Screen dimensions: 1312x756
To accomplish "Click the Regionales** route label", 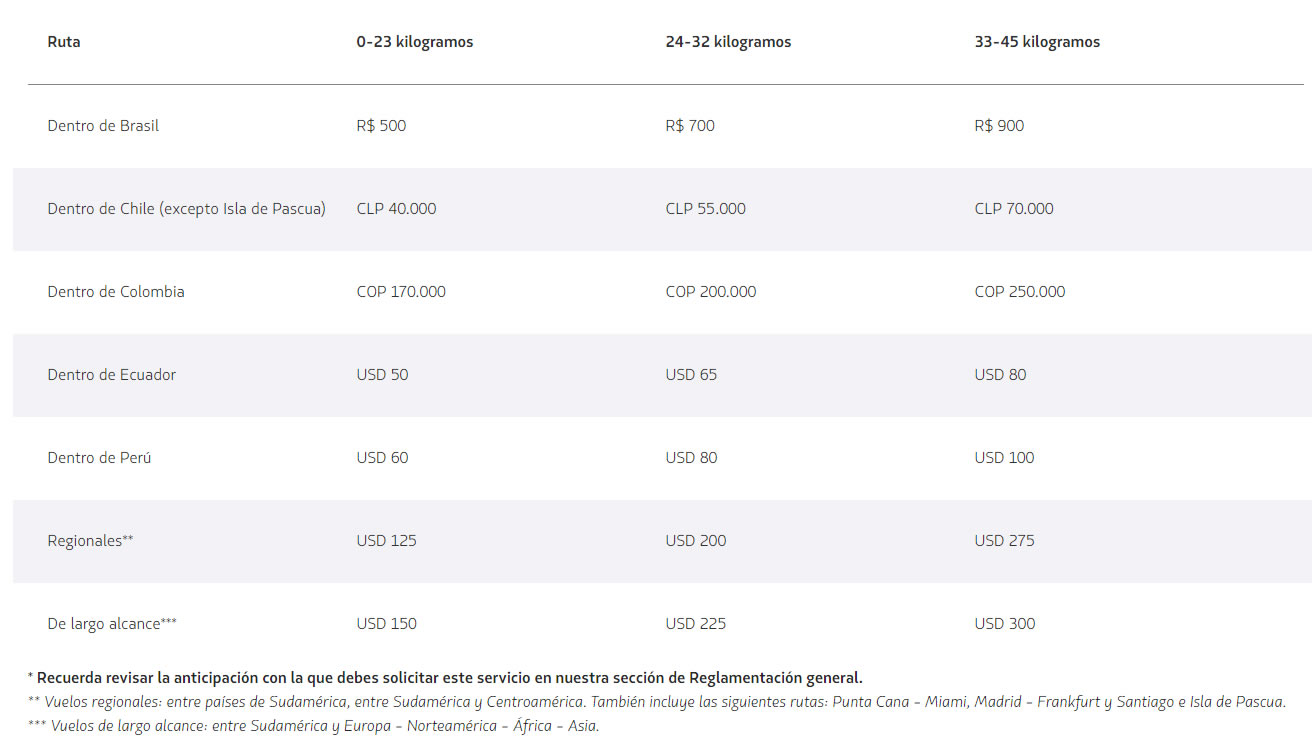I will [x=90, y=541].
